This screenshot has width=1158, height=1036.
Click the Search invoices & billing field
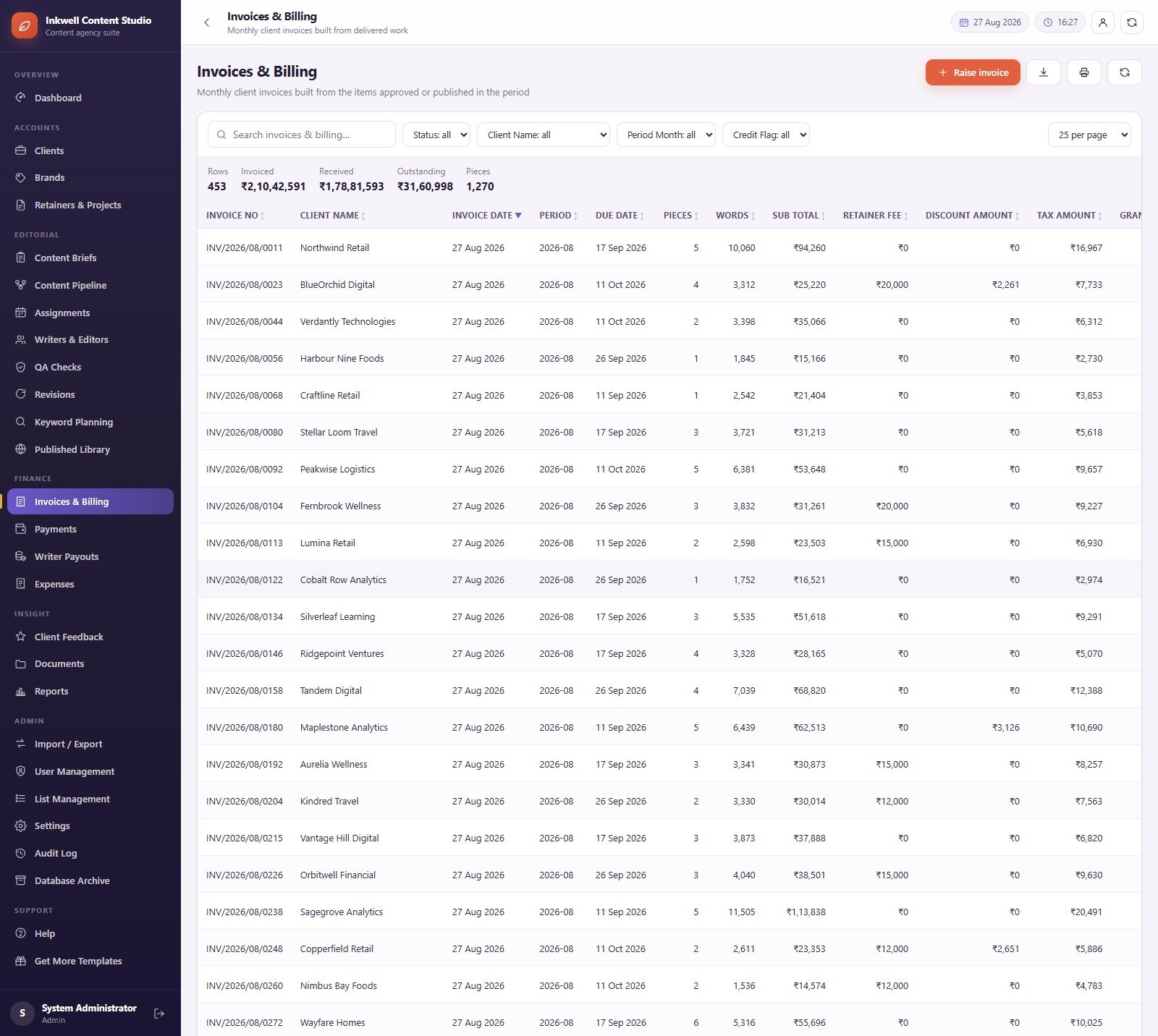[302, 135]
